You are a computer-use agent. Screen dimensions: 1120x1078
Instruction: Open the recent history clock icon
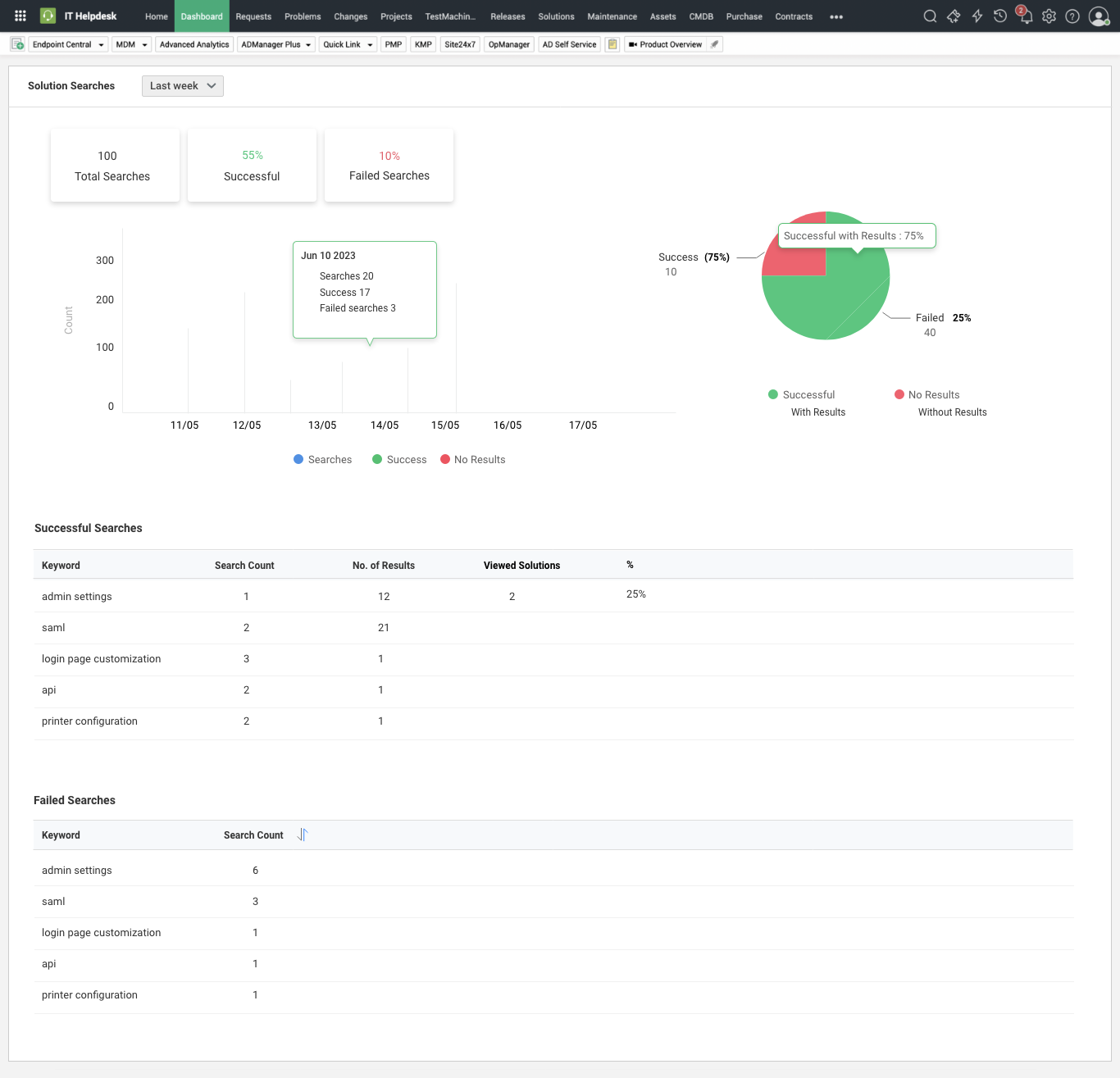(x=1000, y=16)
